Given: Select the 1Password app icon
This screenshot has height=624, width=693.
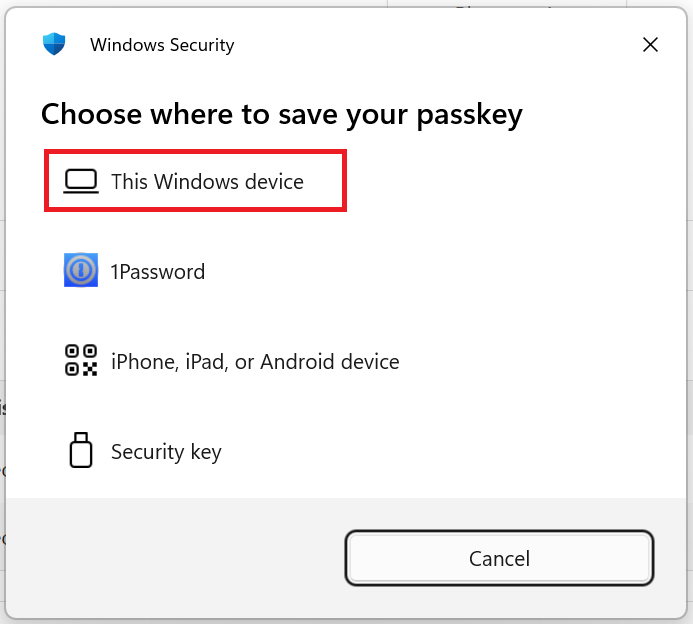Looking at the screenshot, I should (x=80, y=271).
